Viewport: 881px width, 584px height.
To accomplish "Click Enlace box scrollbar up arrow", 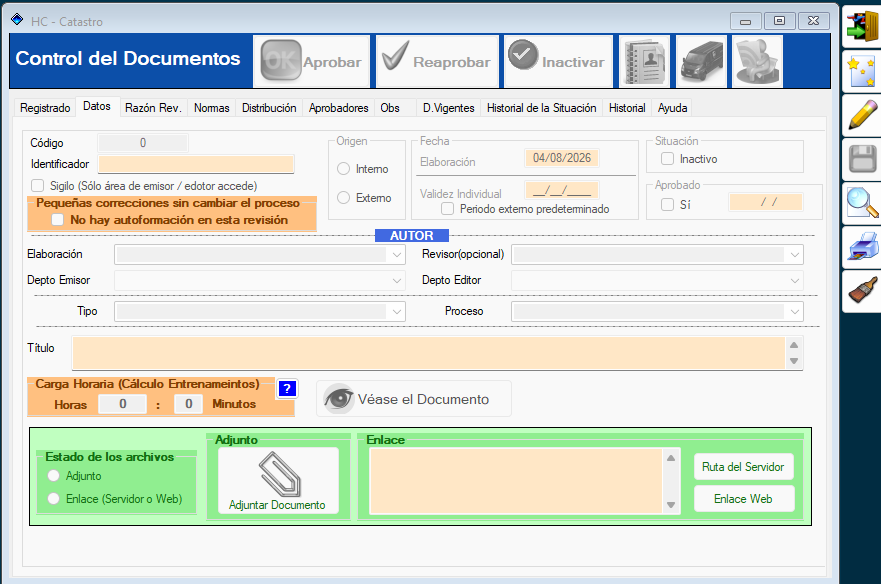I will pyautogui.click(x=671, y=458).
